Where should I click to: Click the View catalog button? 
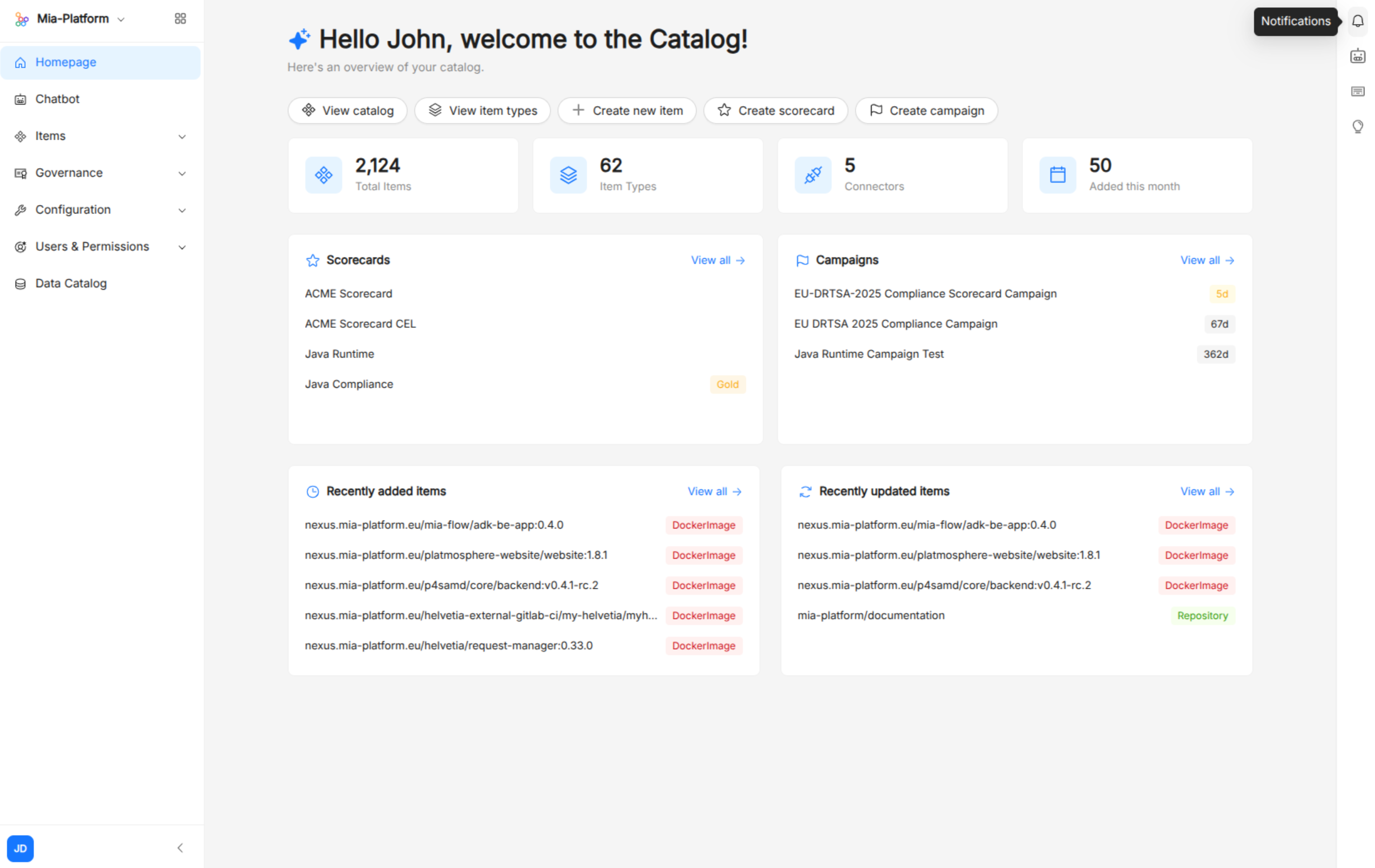(347, 110)
